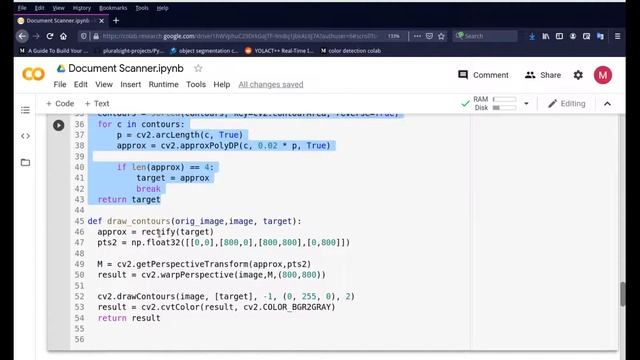
Task: Open the RAM/Disk connection dropdown arrow
Action: coord(526,104)
